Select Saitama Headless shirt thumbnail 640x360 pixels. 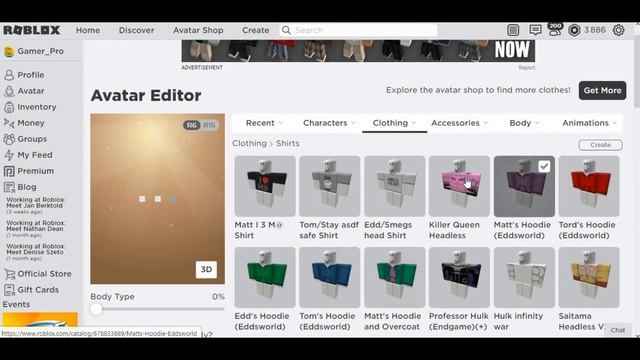589,277
